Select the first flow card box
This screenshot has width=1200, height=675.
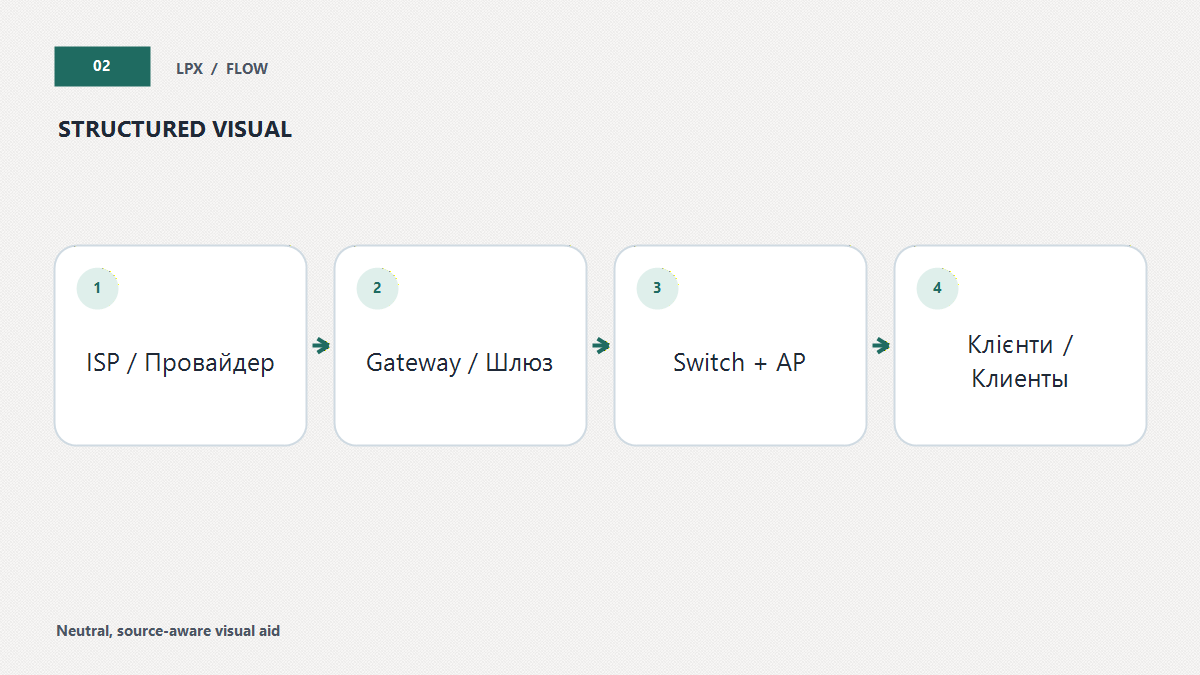(x=180, y=345)
